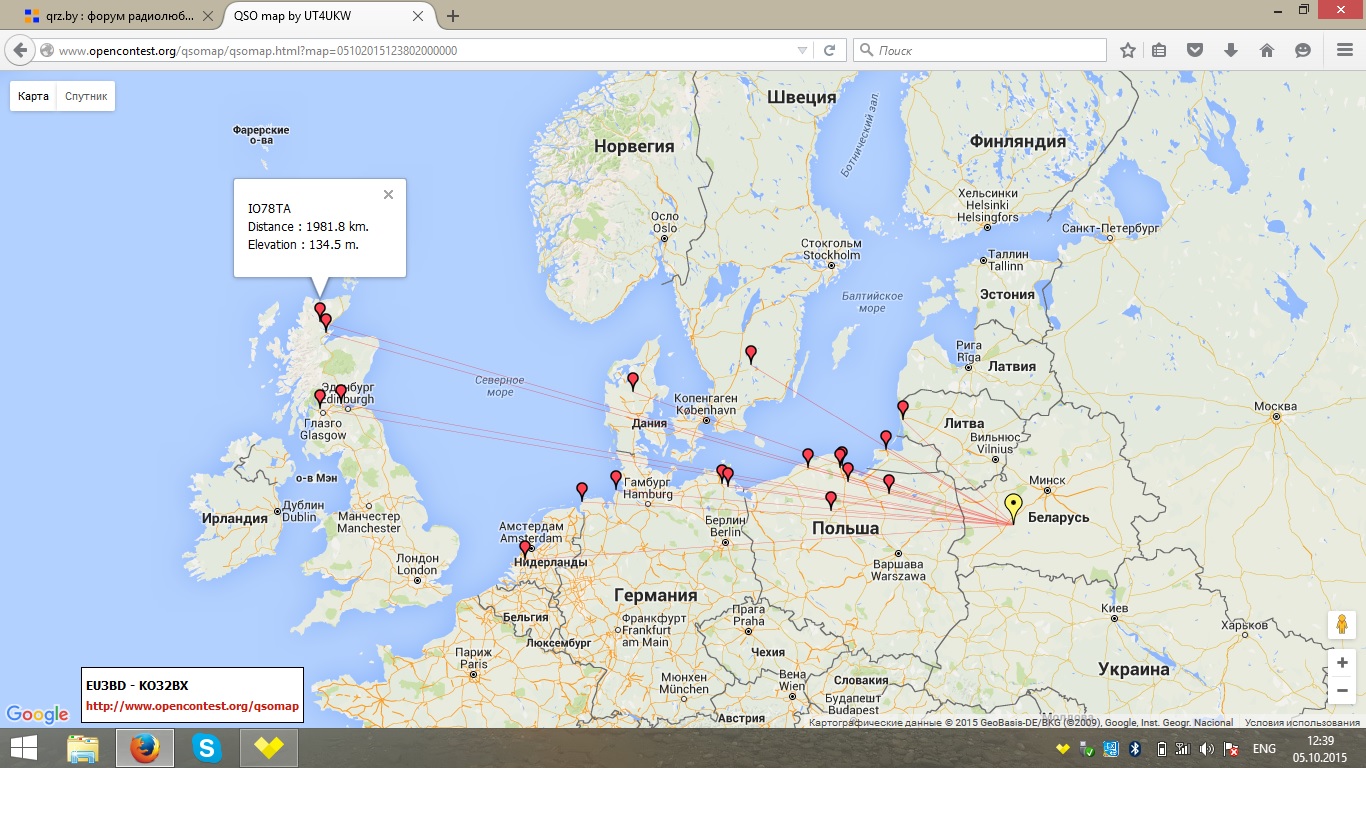The width and height of the screenshot is (1366, 820).
Task: Open the Pocket icon in Firefox toolbar
Action: tap(1194, 50)
